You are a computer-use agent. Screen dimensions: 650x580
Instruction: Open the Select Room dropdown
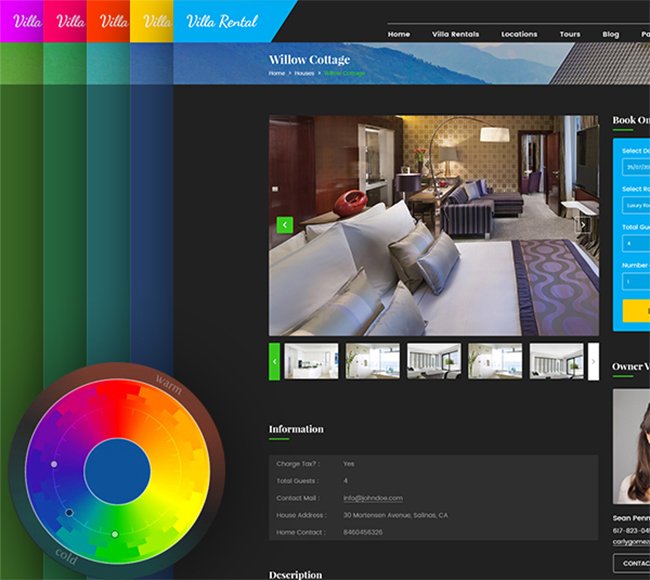tap(636, 205)
